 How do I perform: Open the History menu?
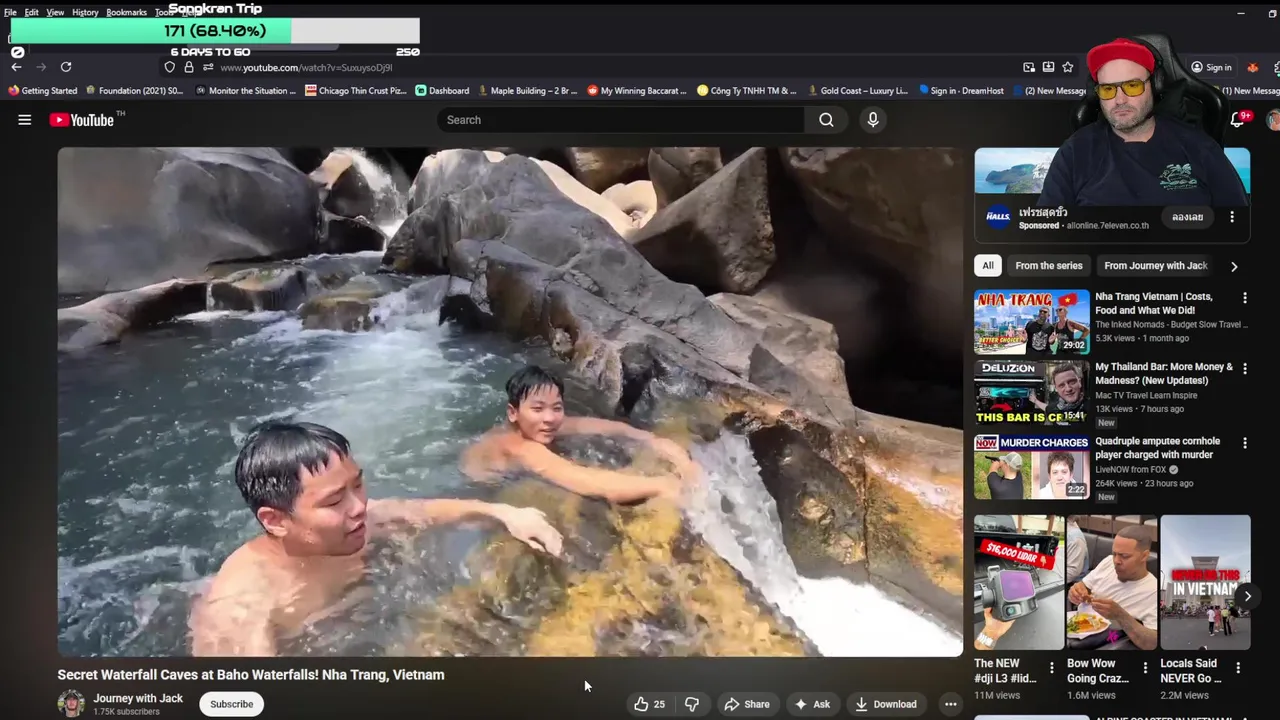[x=85, y=12]
